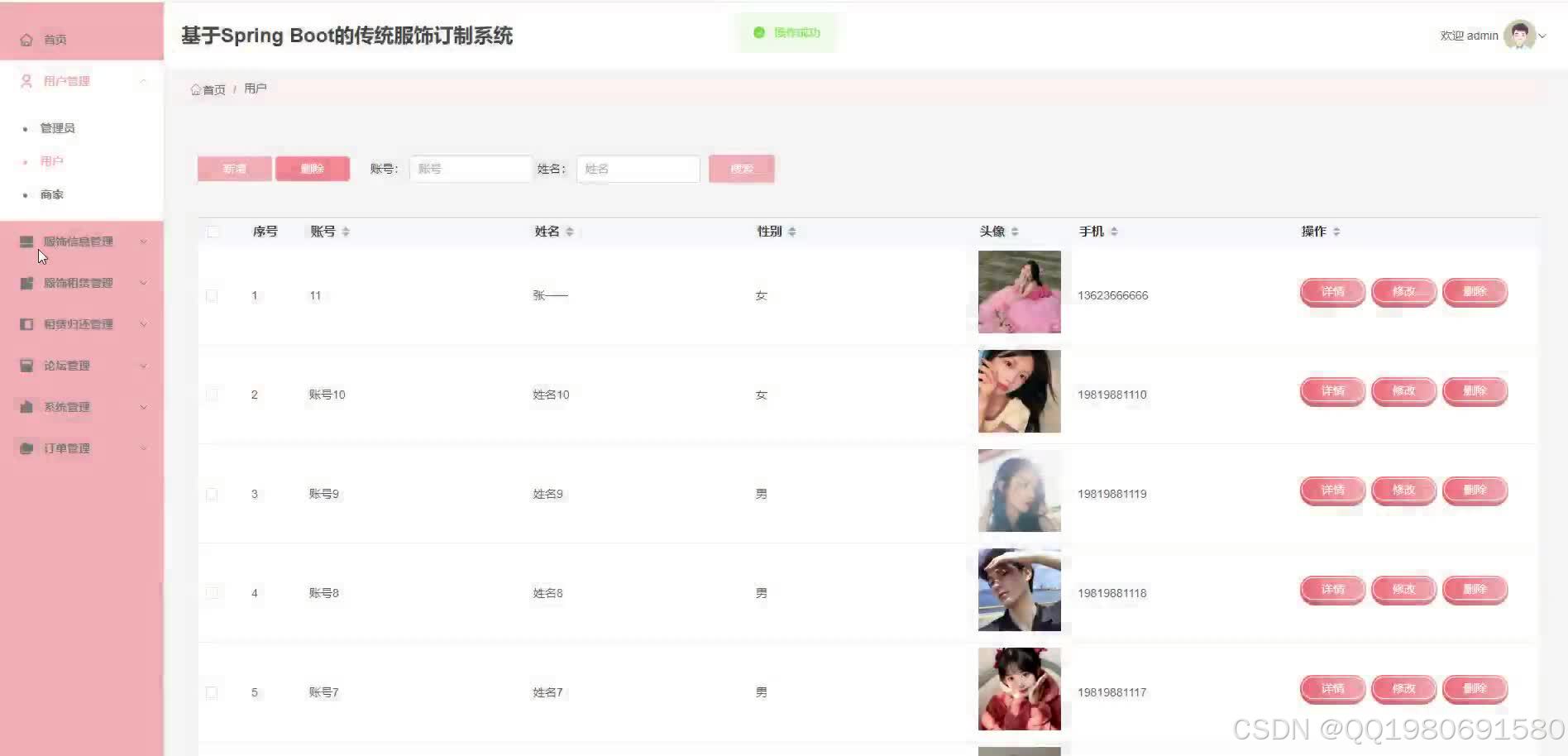
Task: Click 首页 link in the breadcrumb
Action: (x=213, y=89)
